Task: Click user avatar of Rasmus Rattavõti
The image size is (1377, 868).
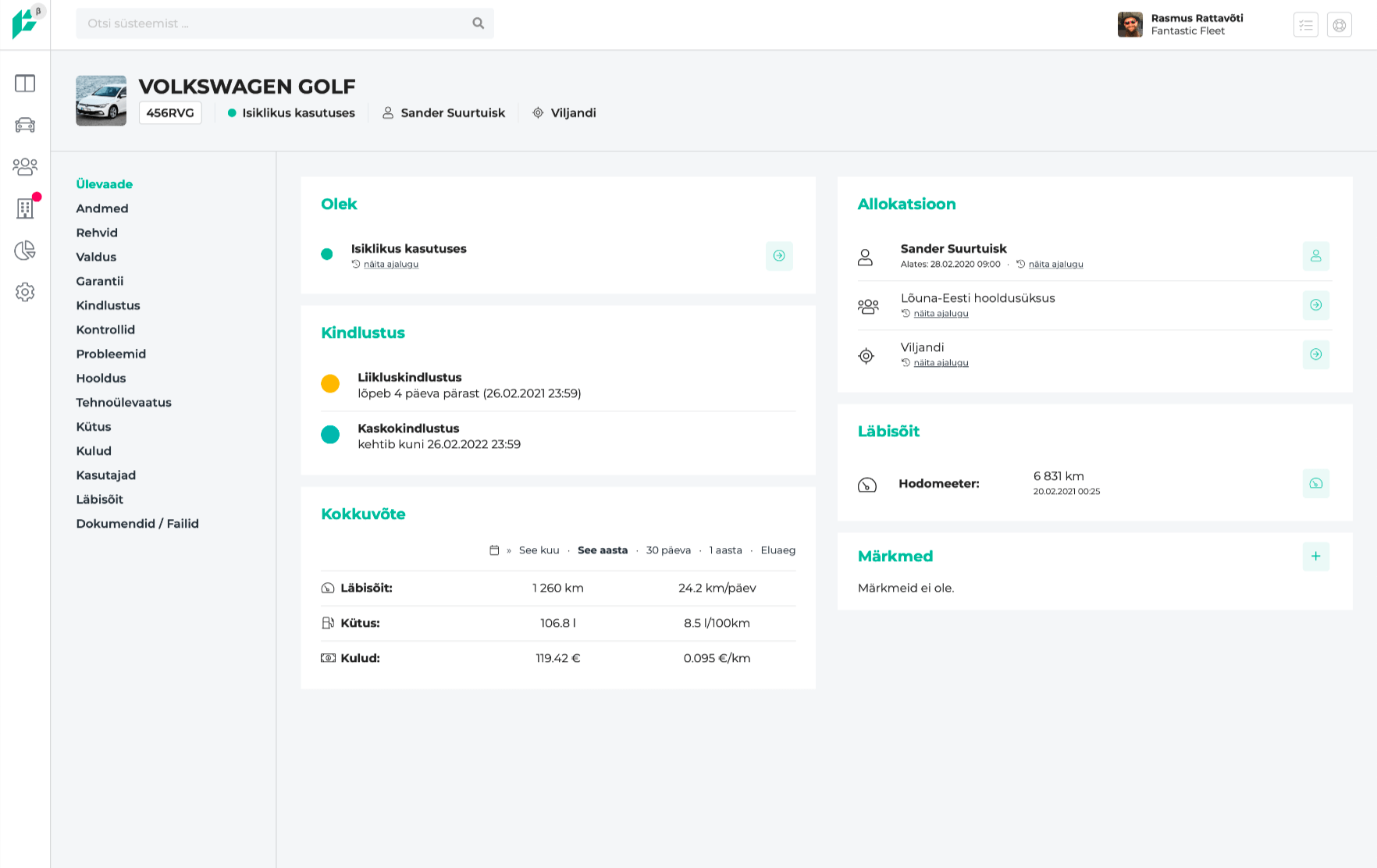Action: pos(1130,24)
